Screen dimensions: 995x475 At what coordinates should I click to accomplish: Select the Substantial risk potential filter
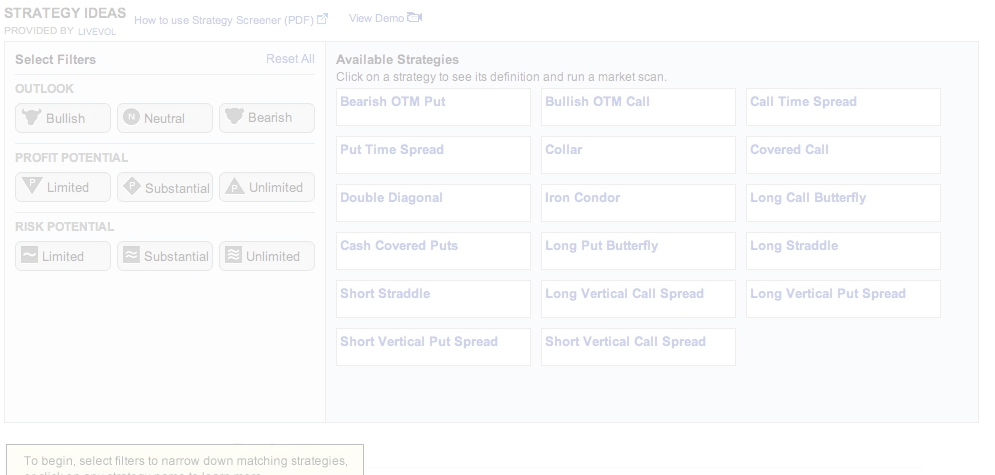tap(165, 256)
